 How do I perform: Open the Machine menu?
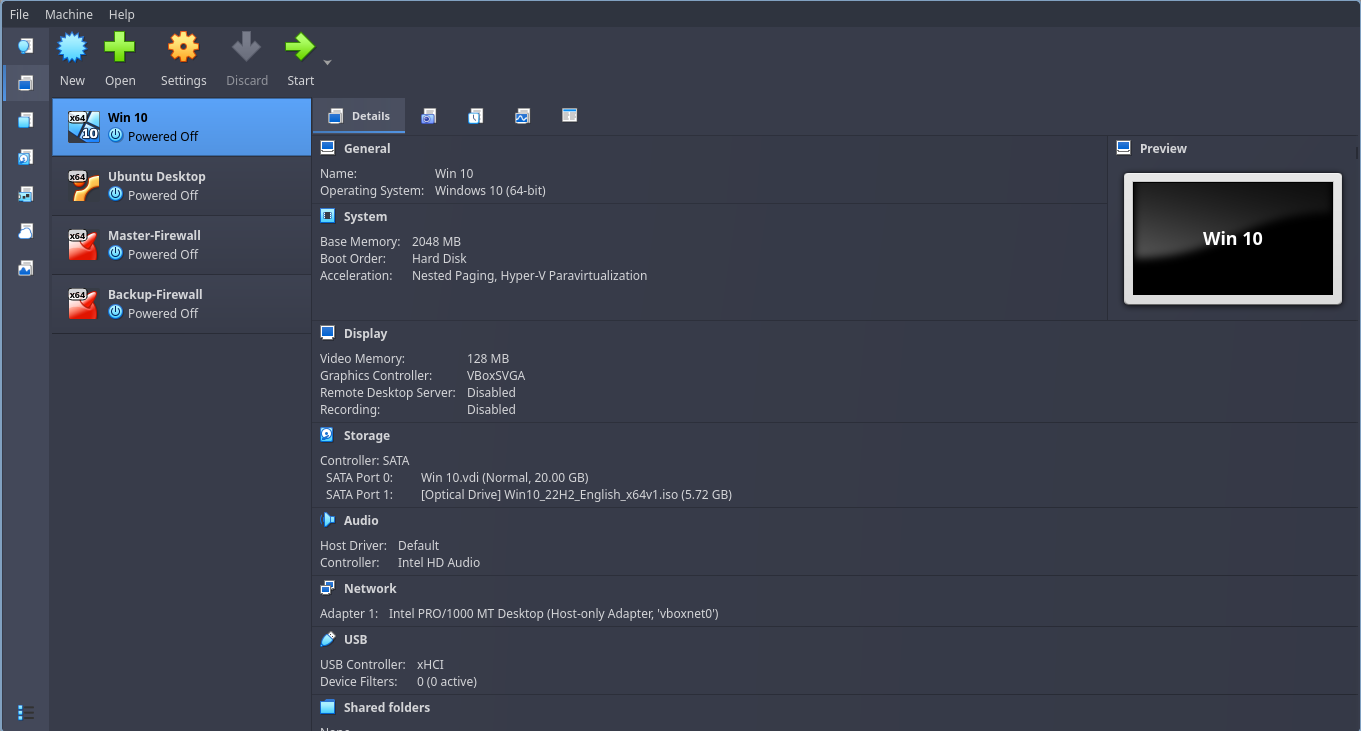[69, 14]
